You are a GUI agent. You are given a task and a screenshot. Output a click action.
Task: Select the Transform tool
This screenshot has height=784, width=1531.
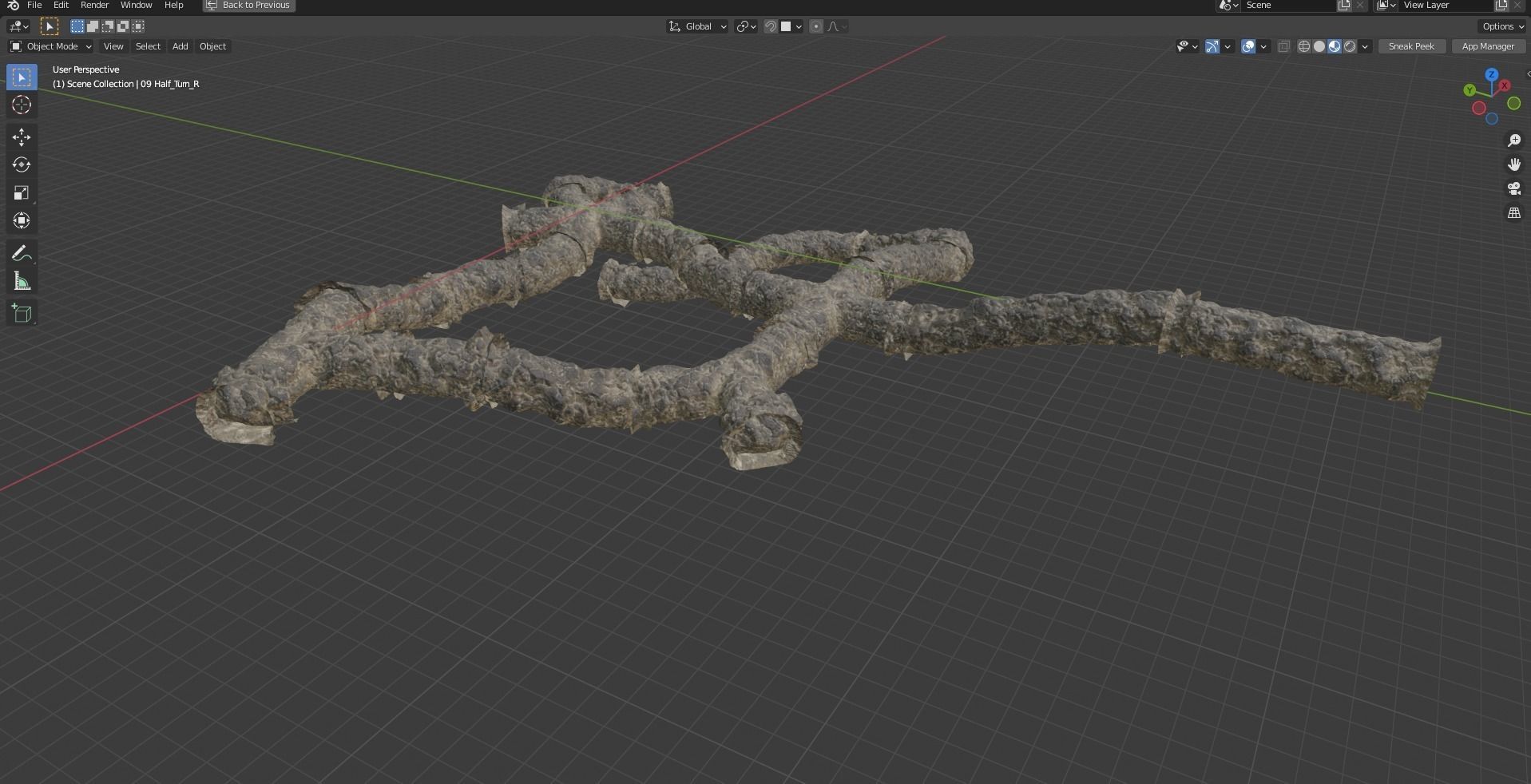[22, 220]
